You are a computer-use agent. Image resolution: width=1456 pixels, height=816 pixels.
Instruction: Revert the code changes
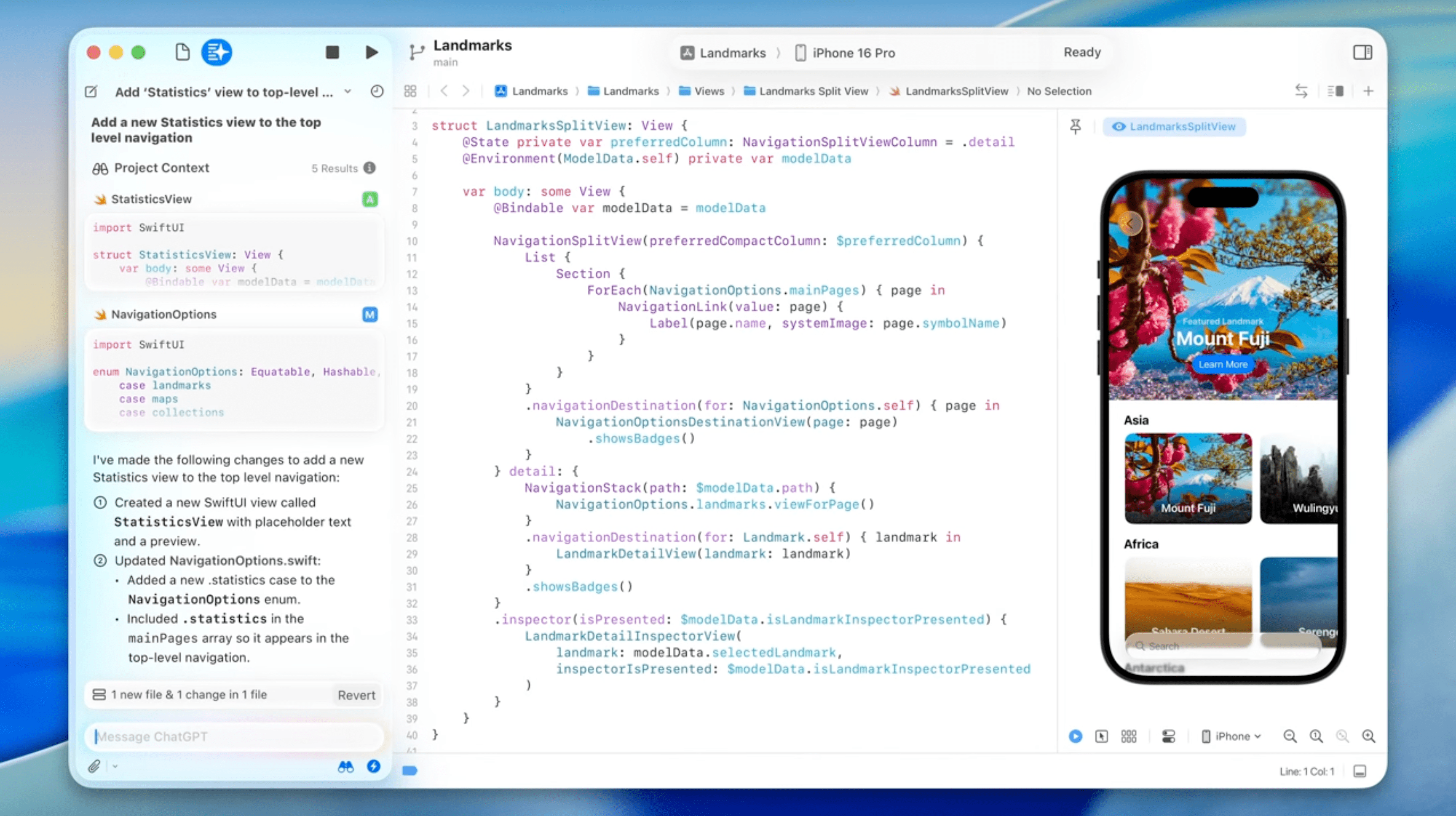click(x=356, y=695)
